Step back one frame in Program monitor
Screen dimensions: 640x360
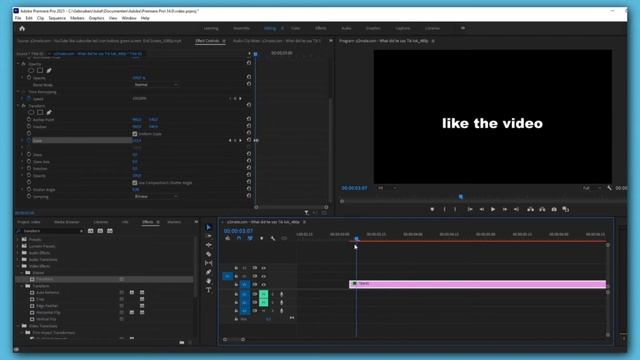point(482,209)
